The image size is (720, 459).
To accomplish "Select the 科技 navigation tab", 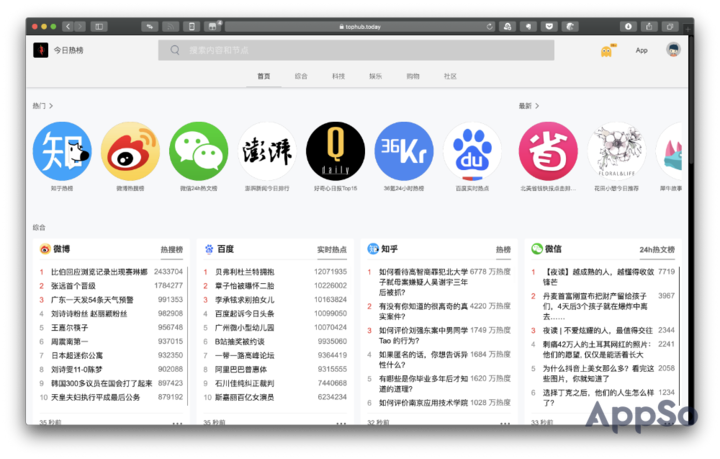I will click(338, 76).
